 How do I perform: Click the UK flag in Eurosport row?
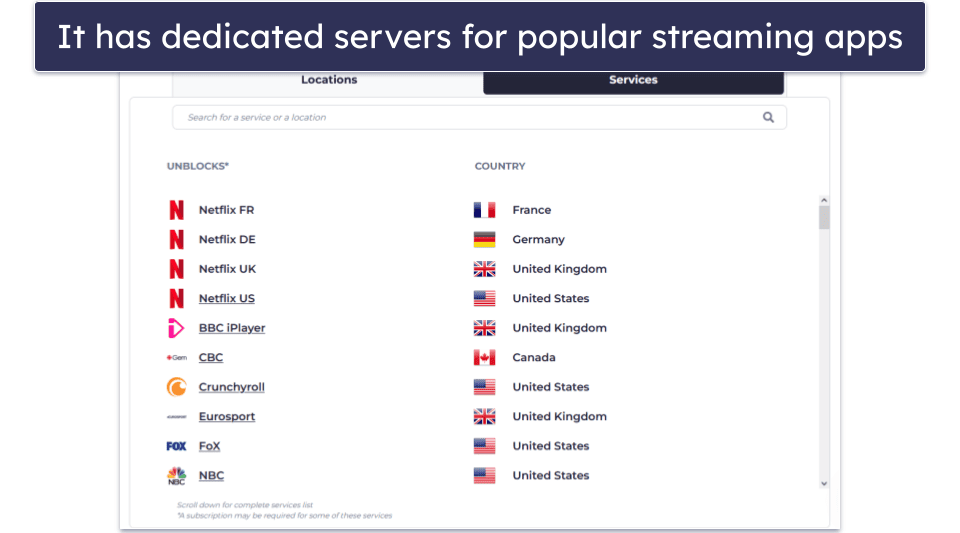click(484, 416)
